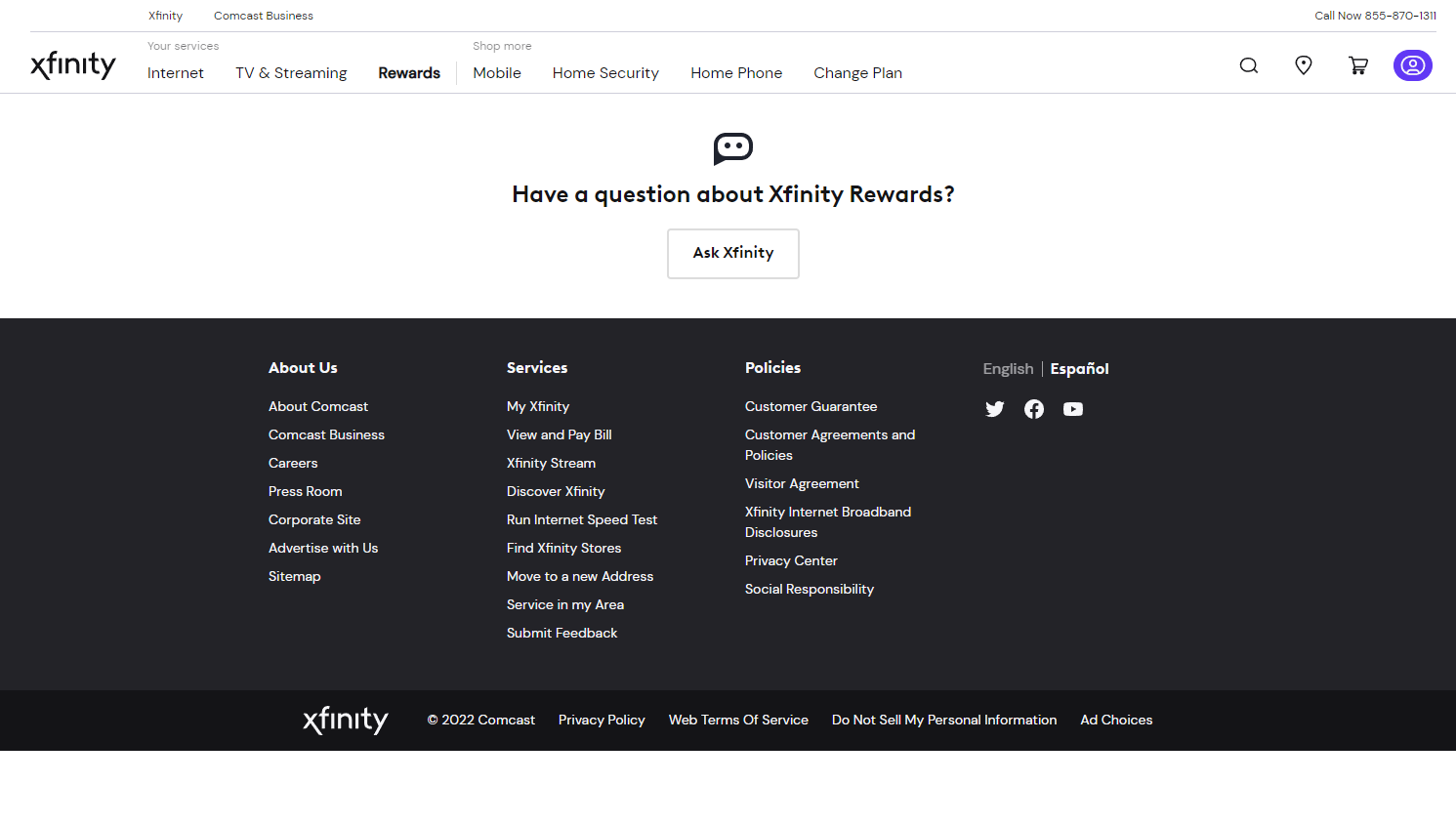Select English language option
The height and width of the screenshot is (825, 1456).
pyautogui.click(x=1008, y=369)
